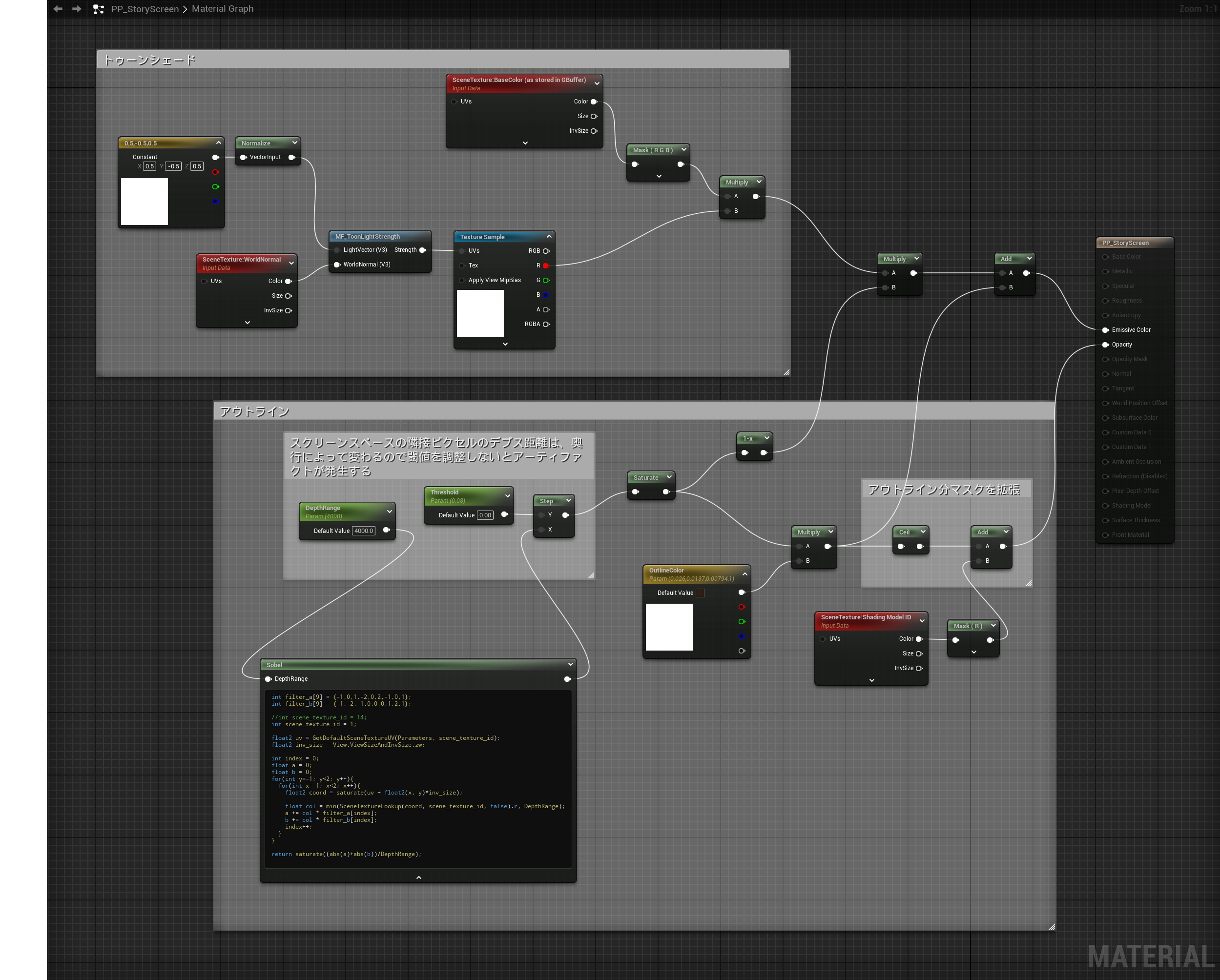Screen dimensions: 1220x980
Task: Open the PP_StoryScreen breadcrumb
Action: pos(145,9)
